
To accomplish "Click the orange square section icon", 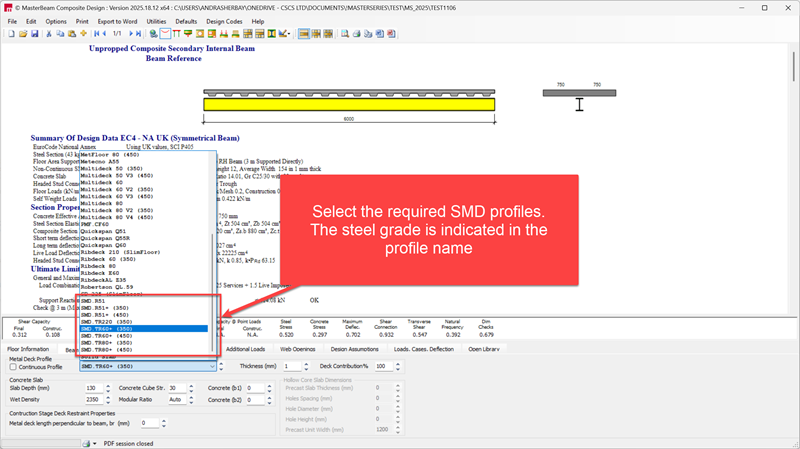I will [199, 34].
